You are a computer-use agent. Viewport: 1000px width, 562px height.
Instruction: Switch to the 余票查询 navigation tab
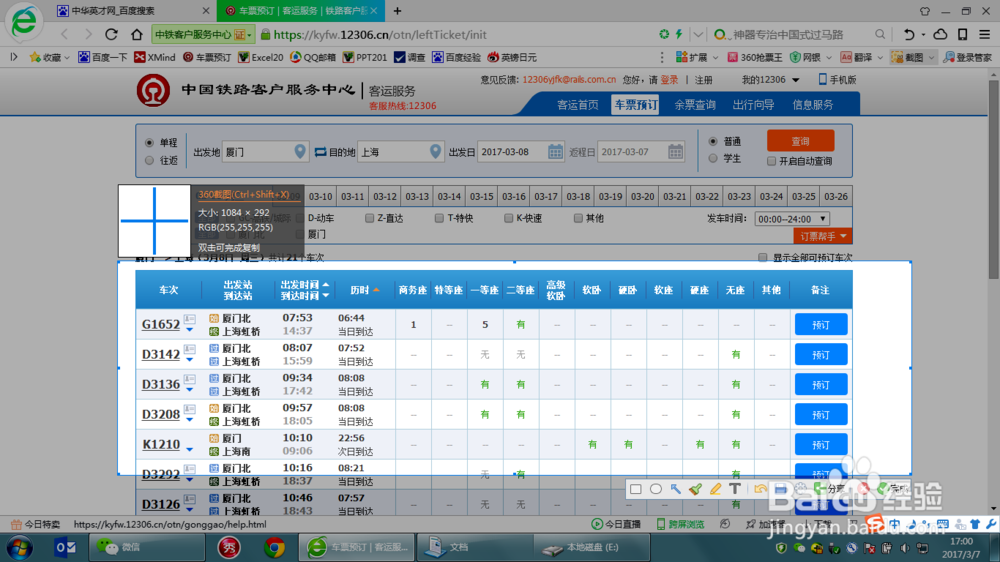coord(695,105)
